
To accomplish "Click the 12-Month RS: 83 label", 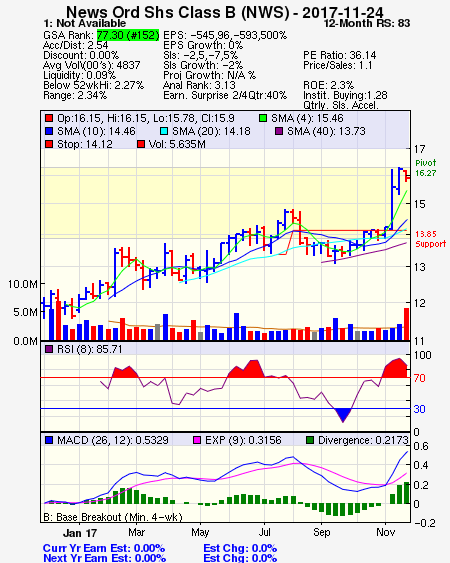I will coord(367,23).
